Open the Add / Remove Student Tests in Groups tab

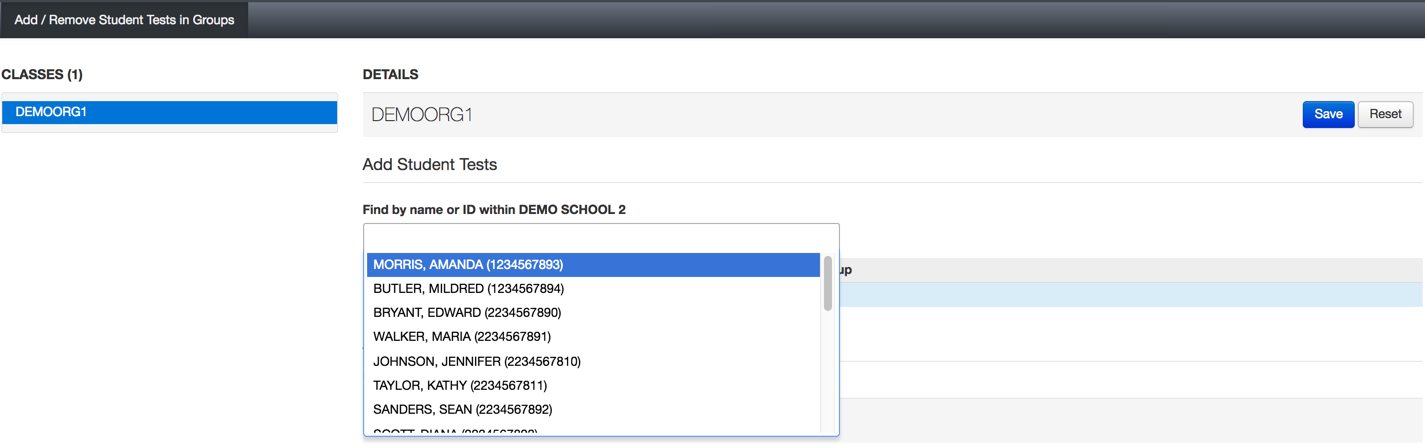[124, 19]
